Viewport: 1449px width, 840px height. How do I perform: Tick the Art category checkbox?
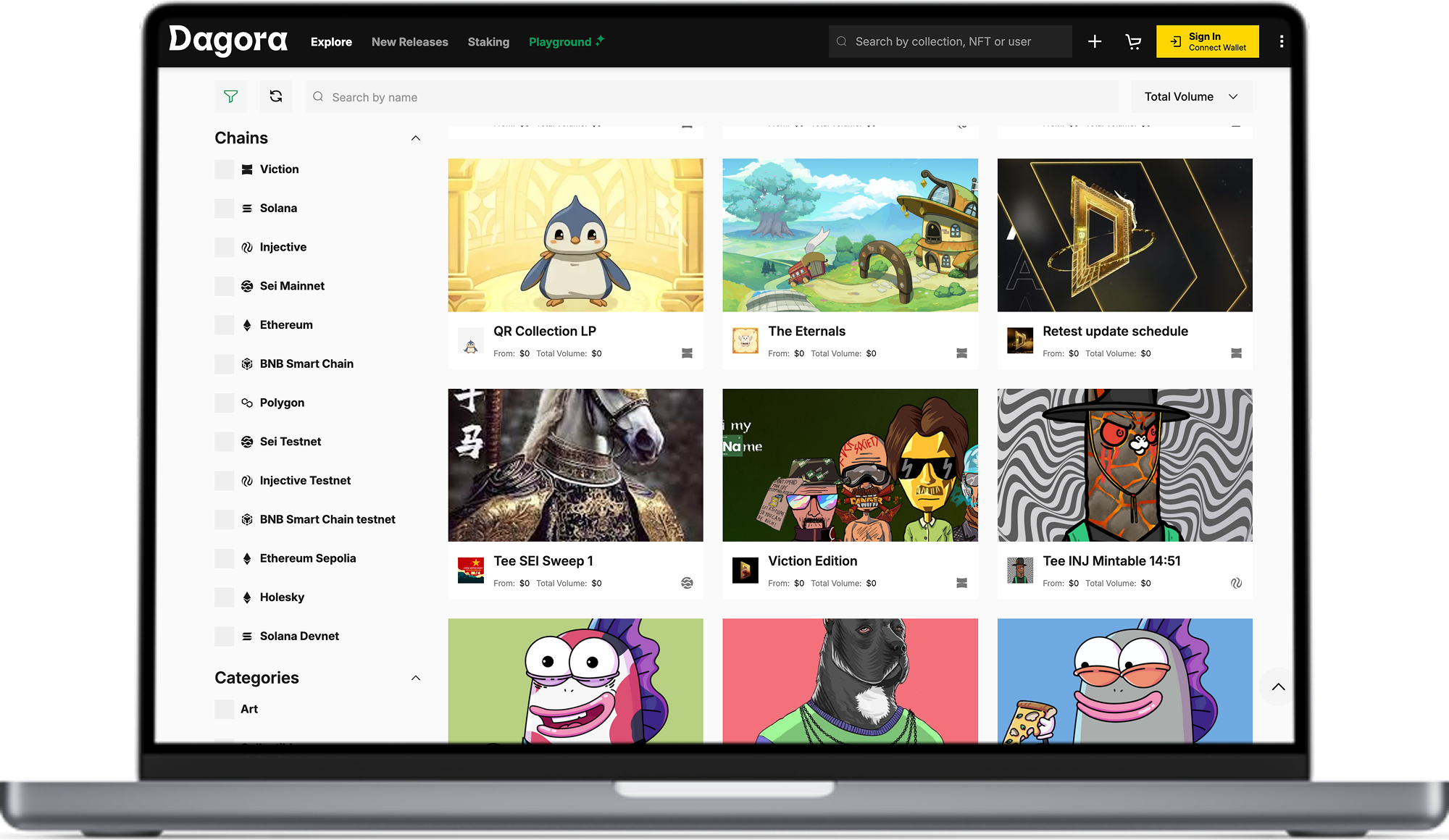coord(225,710)
